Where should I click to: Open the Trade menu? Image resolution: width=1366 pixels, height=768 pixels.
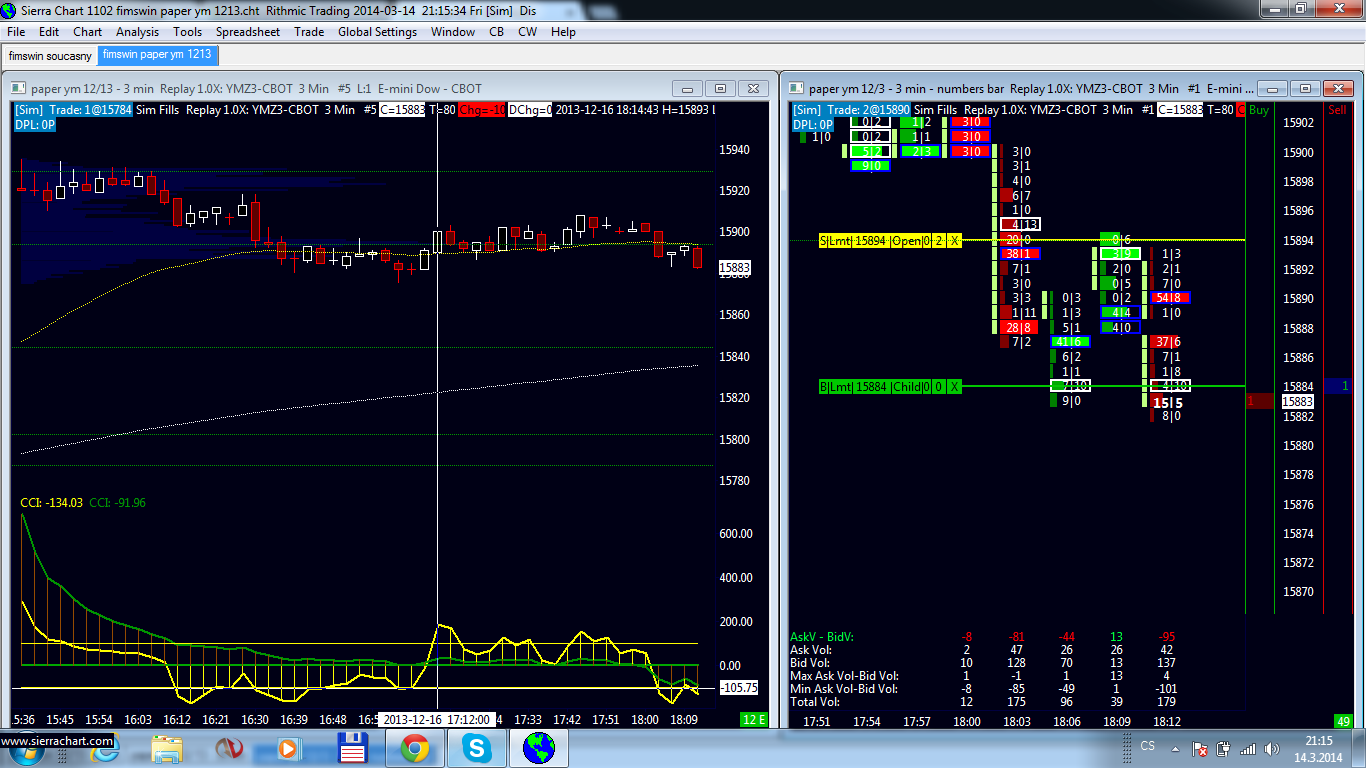[x=309, y=32]
